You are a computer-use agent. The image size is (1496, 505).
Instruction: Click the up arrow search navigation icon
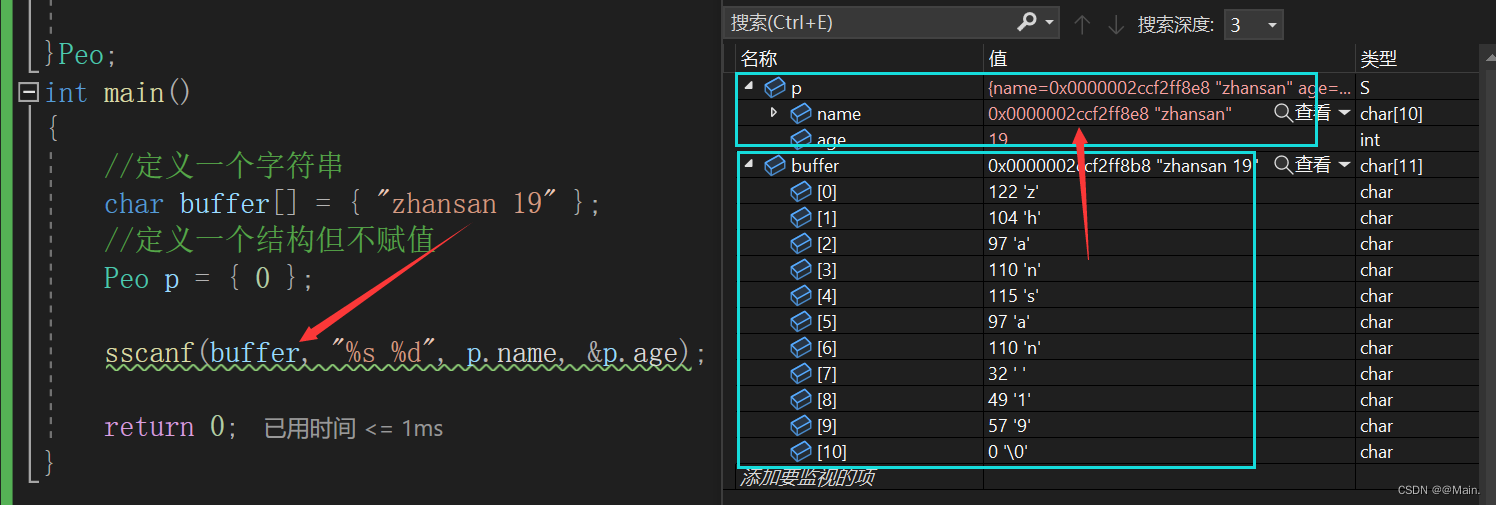click(1081, 24)
